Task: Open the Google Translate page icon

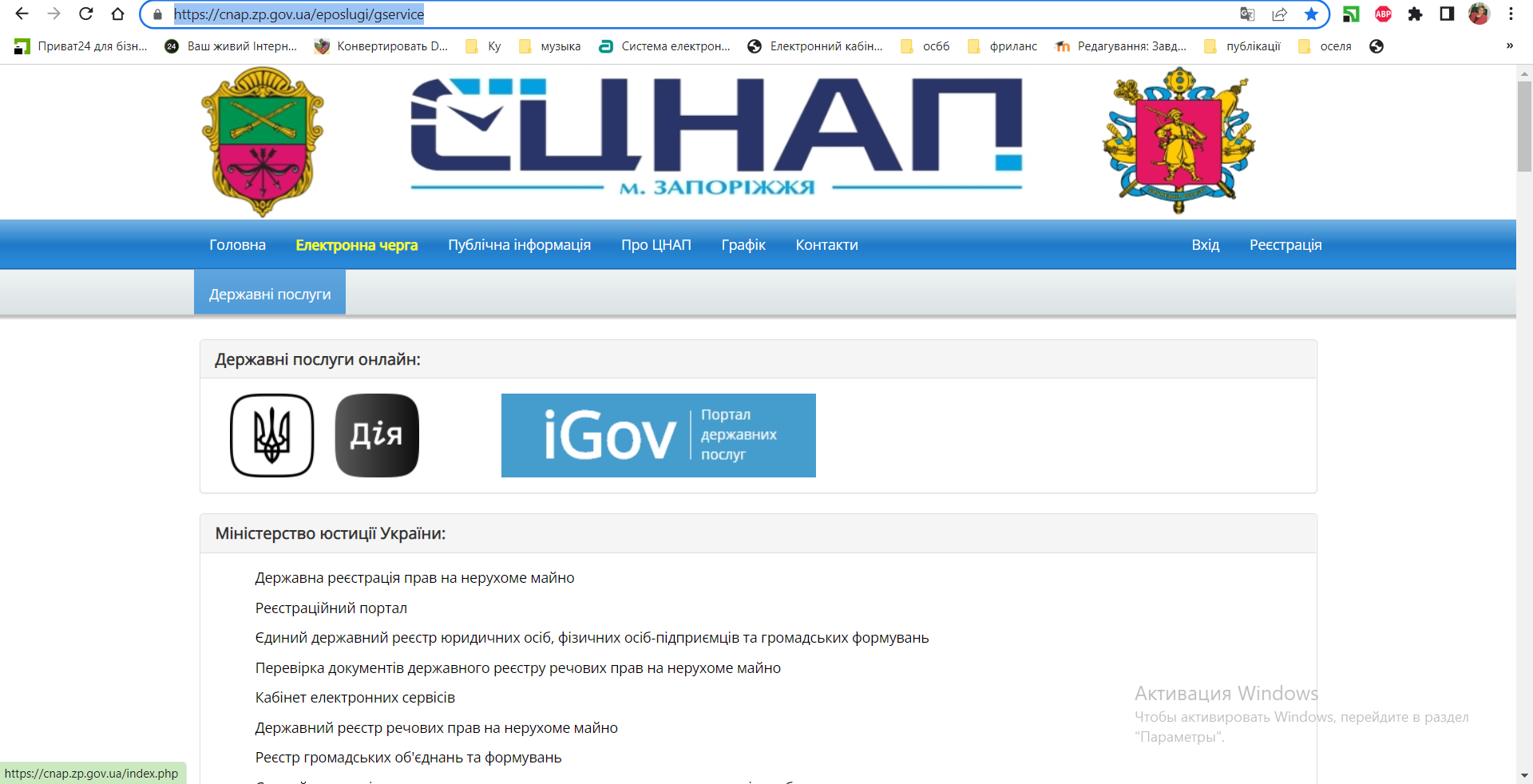Action: pyautogui.click(x=1247, y=14)
